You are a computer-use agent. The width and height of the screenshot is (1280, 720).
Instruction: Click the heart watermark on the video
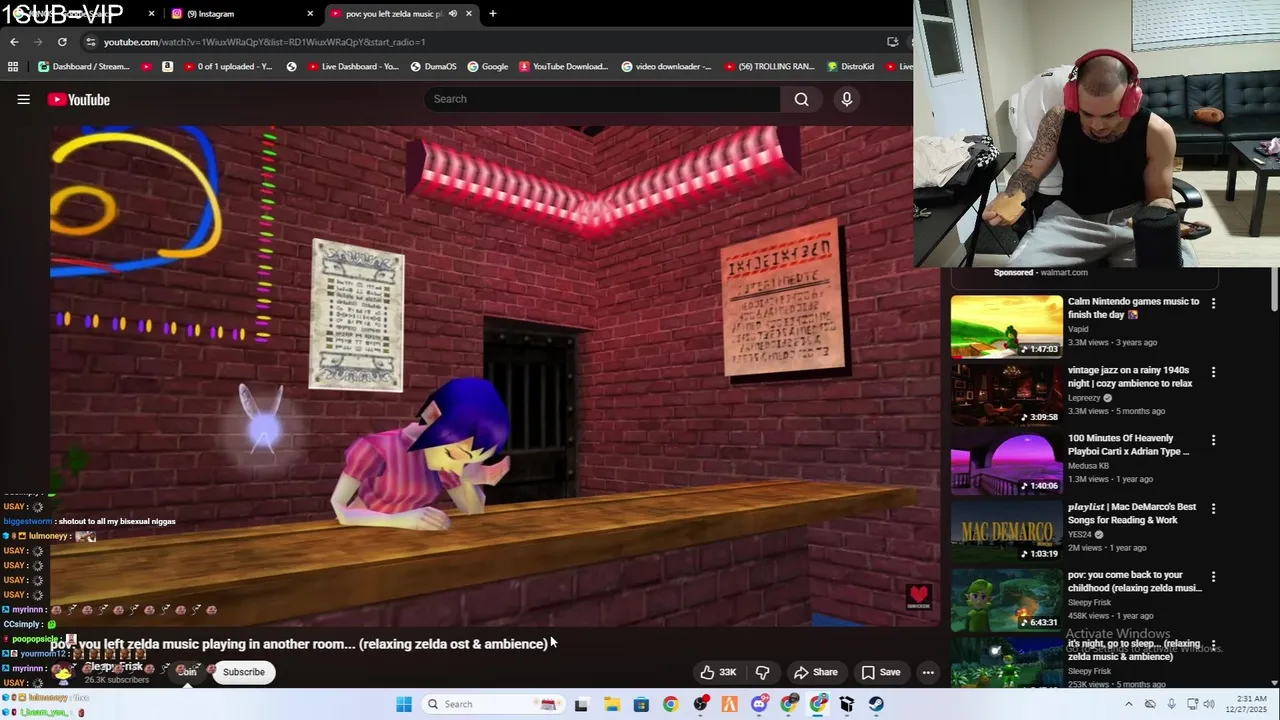click(919, 597)
